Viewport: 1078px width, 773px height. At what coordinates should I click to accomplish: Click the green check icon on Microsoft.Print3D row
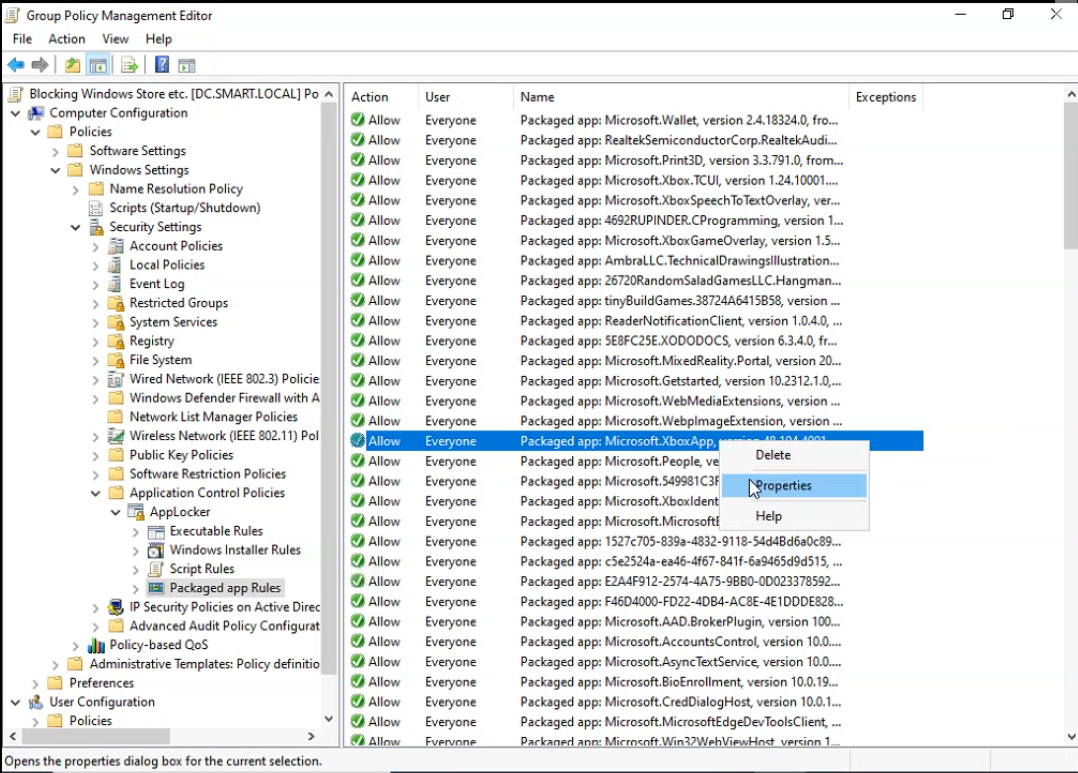click(x=358, y=160)
